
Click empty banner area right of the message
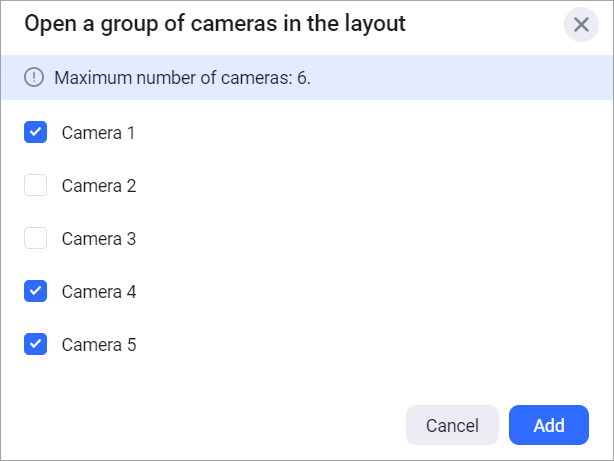point(460,77)
